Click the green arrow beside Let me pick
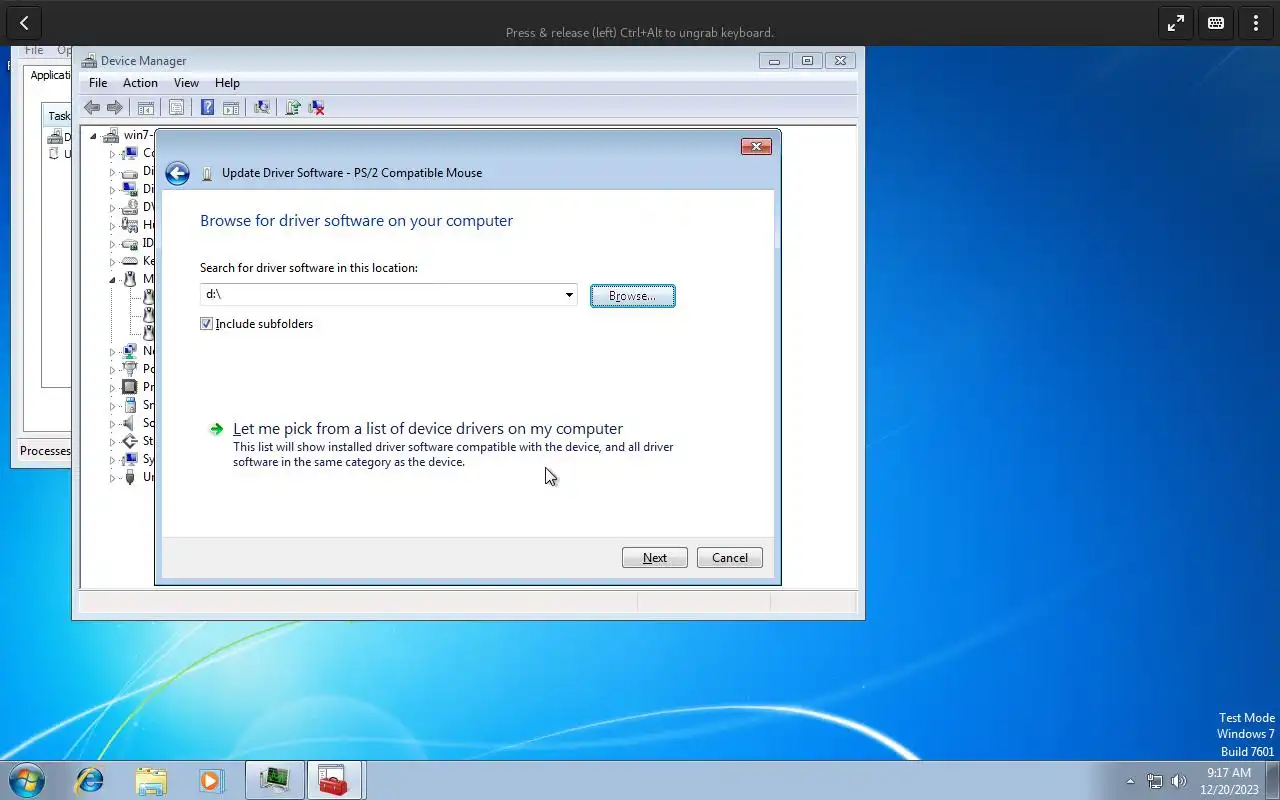 (x=216, y=429)
